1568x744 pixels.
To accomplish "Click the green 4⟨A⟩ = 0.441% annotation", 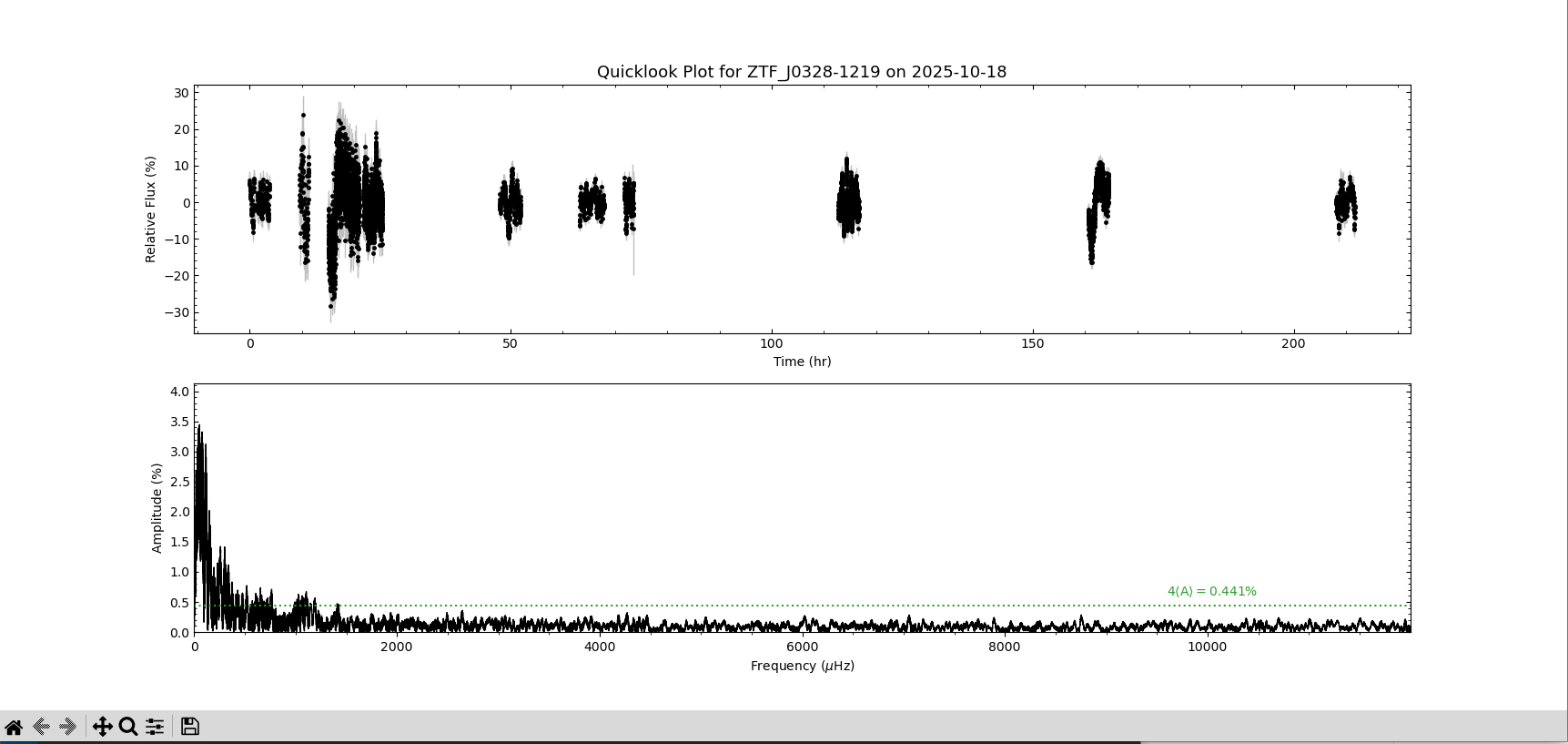I will [1211, 592].
